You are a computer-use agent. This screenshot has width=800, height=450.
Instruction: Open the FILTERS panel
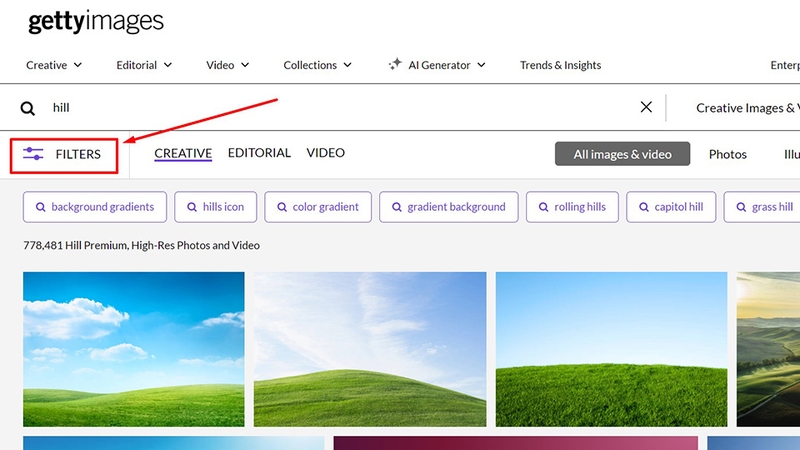pyautogui.click(x=64, y=156)
